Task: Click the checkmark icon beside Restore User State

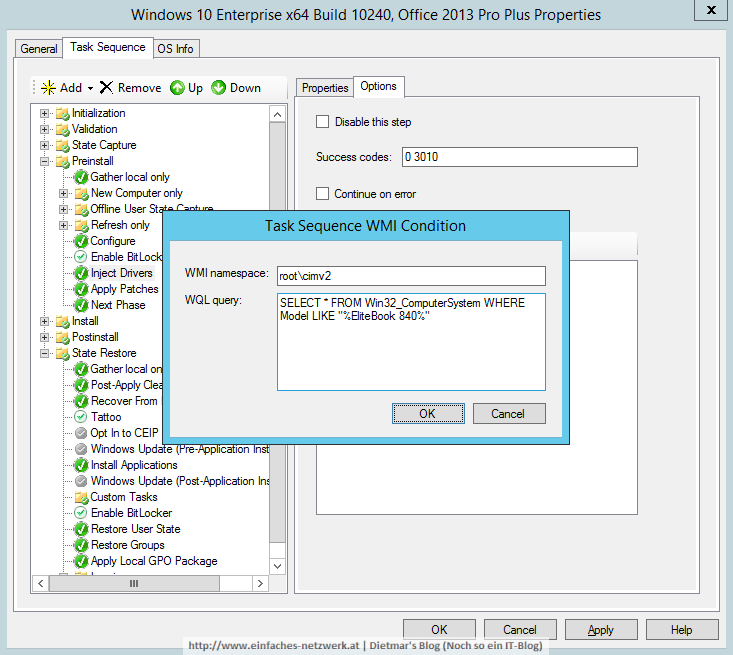Action: pos(81,529)
